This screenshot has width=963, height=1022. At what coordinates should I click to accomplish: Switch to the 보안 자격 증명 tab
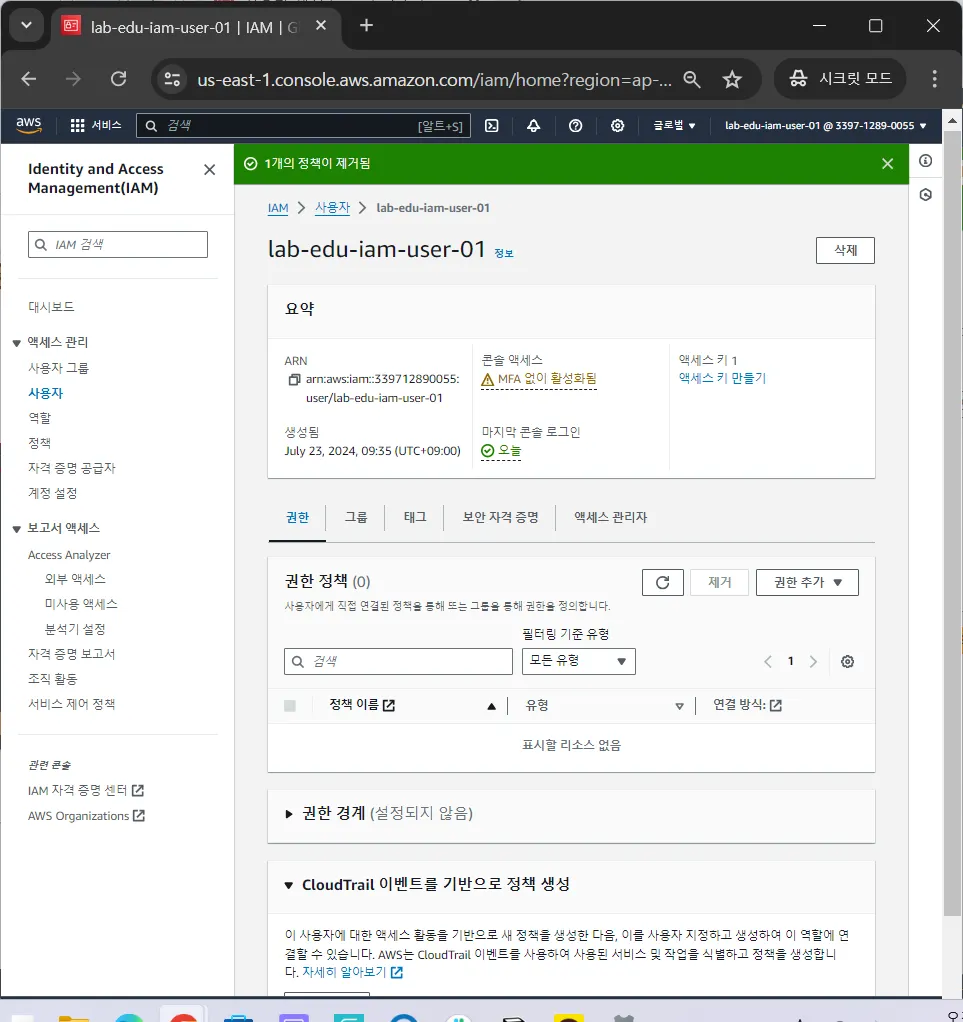click(x=500, y=518)
